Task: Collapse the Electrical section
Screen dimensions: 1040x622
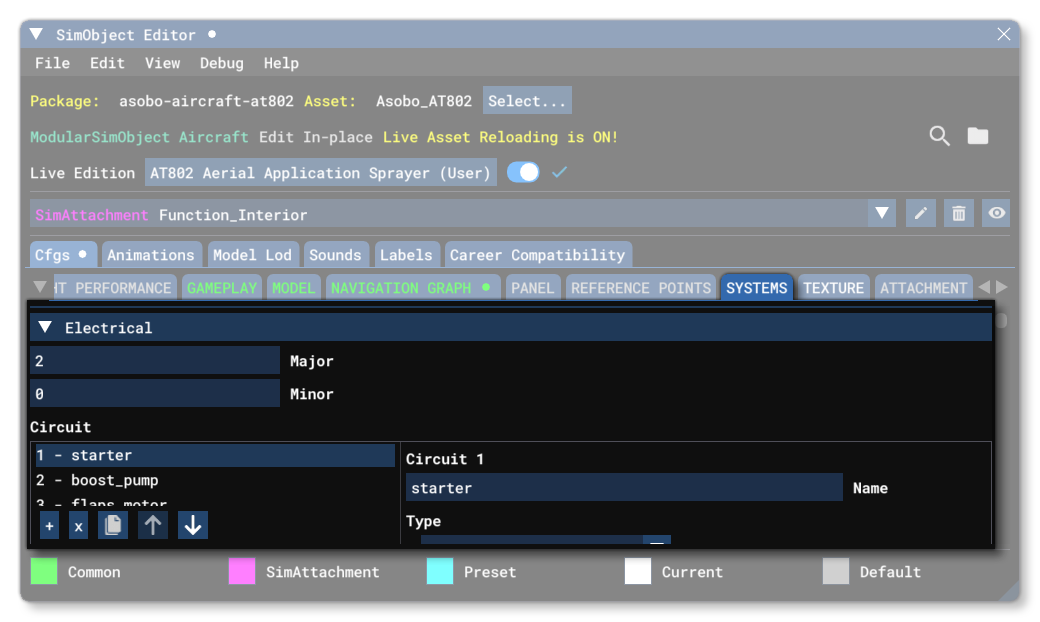Action: pos(44,327)
